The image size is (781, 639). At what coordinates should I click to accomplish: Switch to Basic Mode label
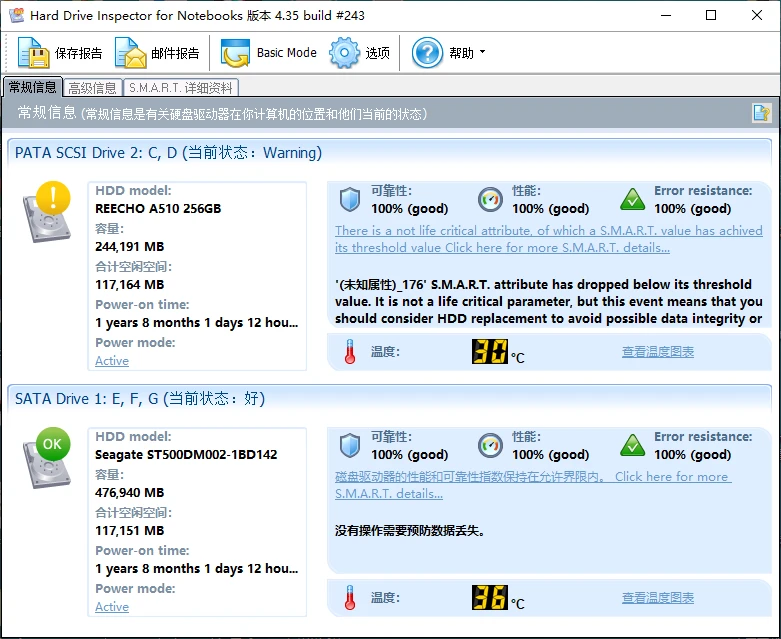[286, 52]
